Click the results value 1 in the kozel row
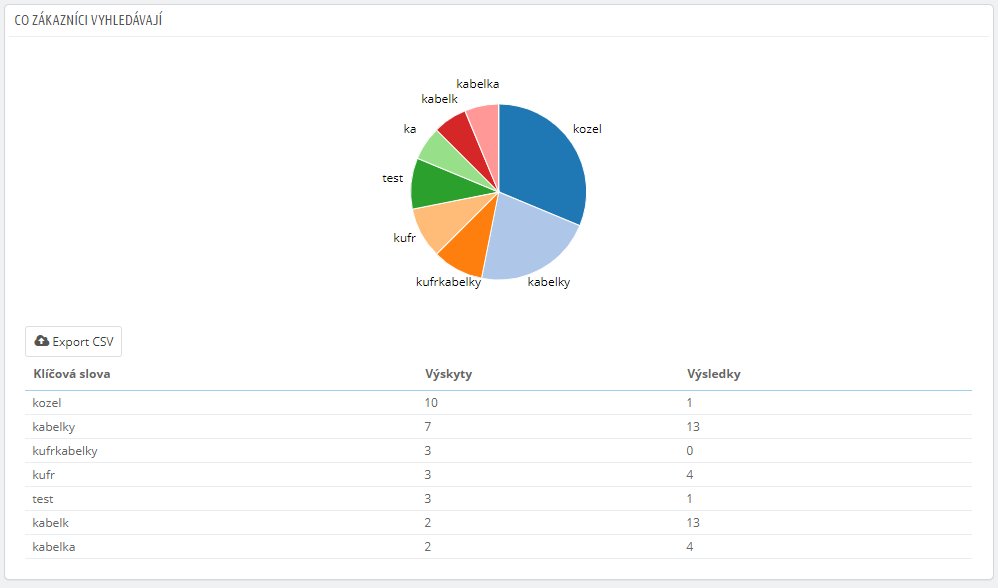 (689, 403)
